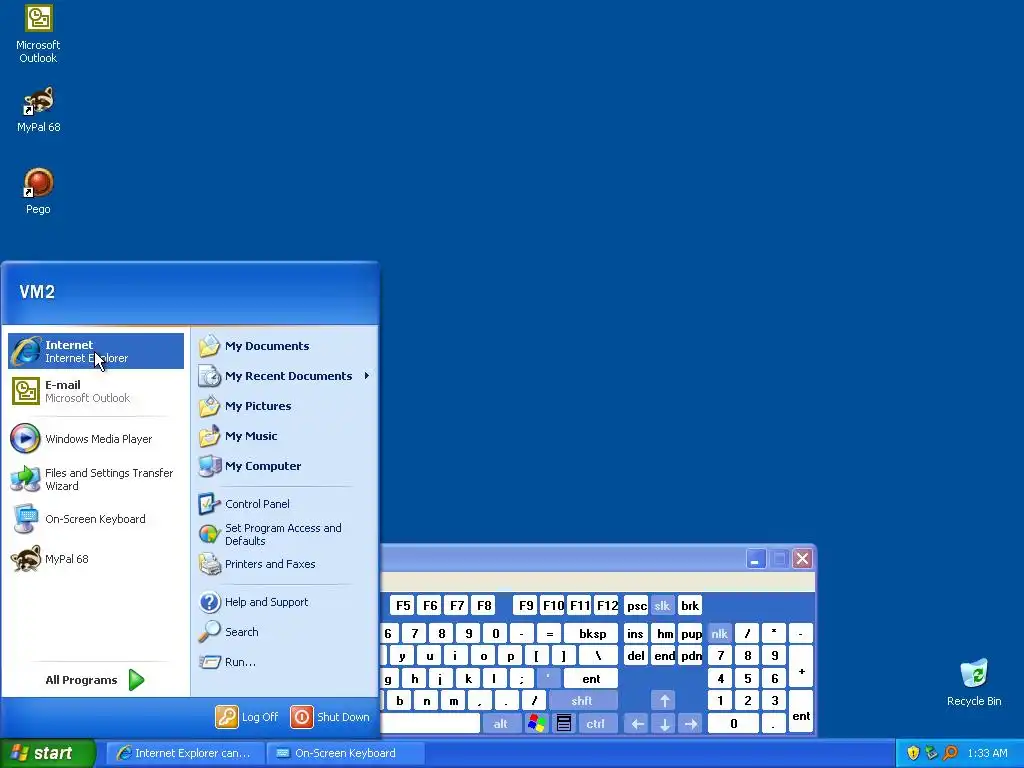Click the space bar on On-Screen Keyboard
This screenshot has height=768, width=1024.
[x=430, y=724]
